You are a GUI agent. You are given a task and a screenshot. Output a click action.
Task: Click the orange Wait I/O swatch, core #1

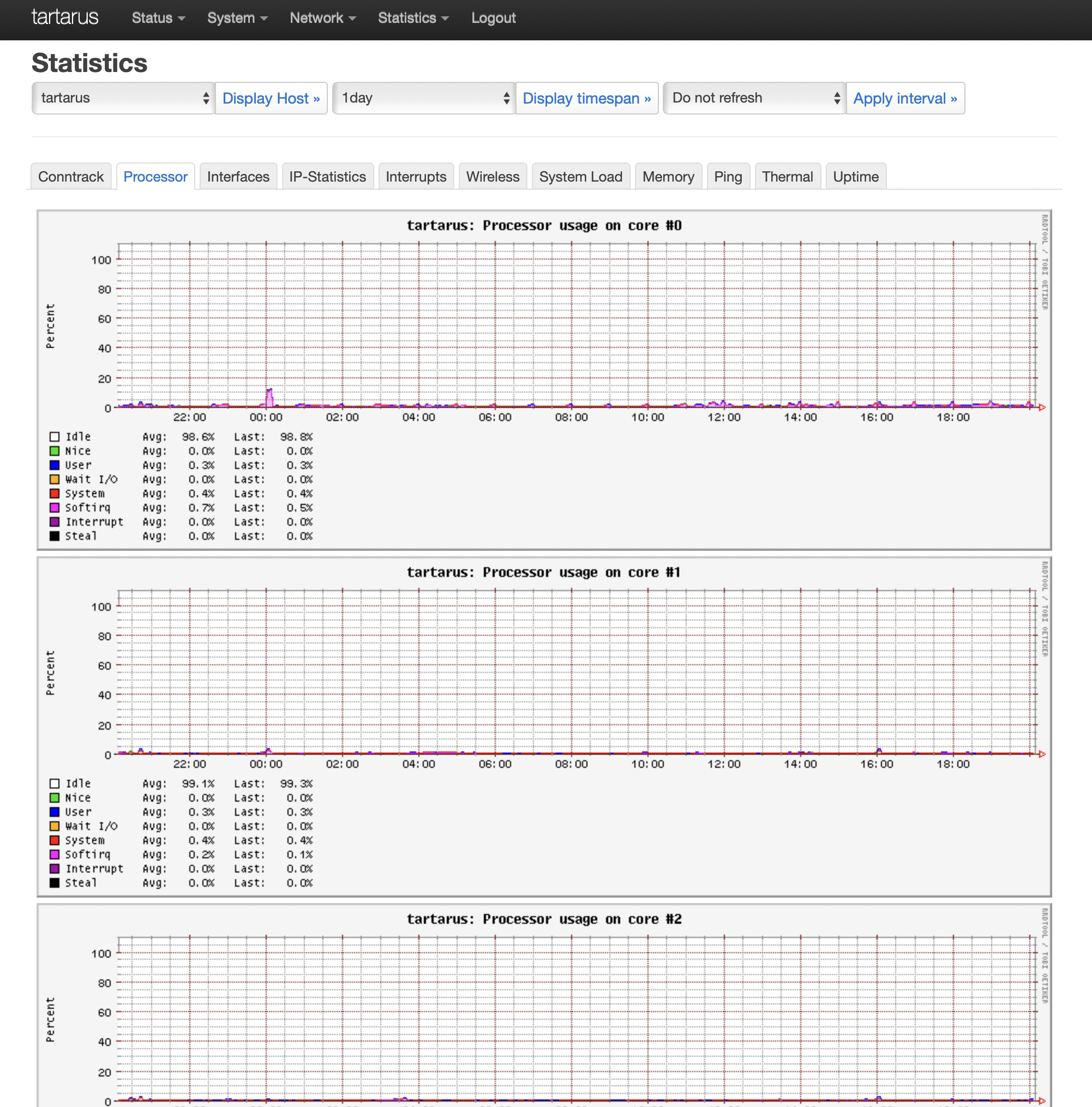pos(55,826)
